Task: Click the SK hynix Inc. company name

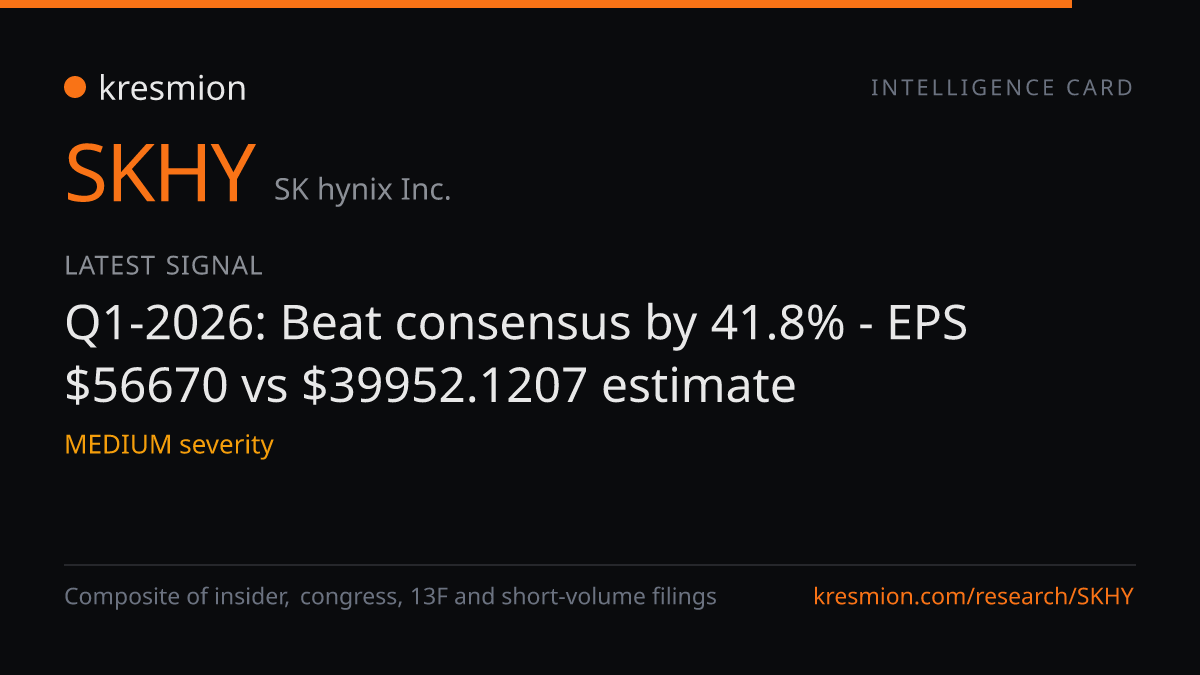Action: point(362,189)
